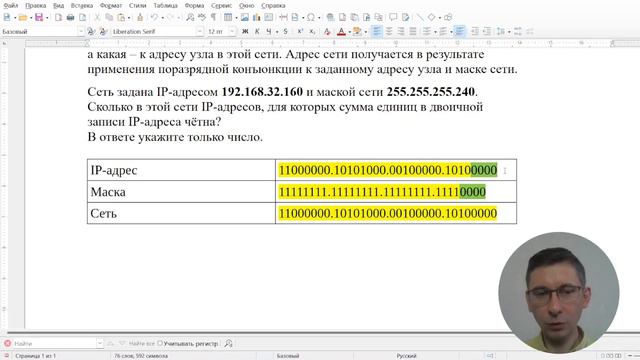Click the Clear direct formatting icon
640x360 pixels.
tap(327, 31)
